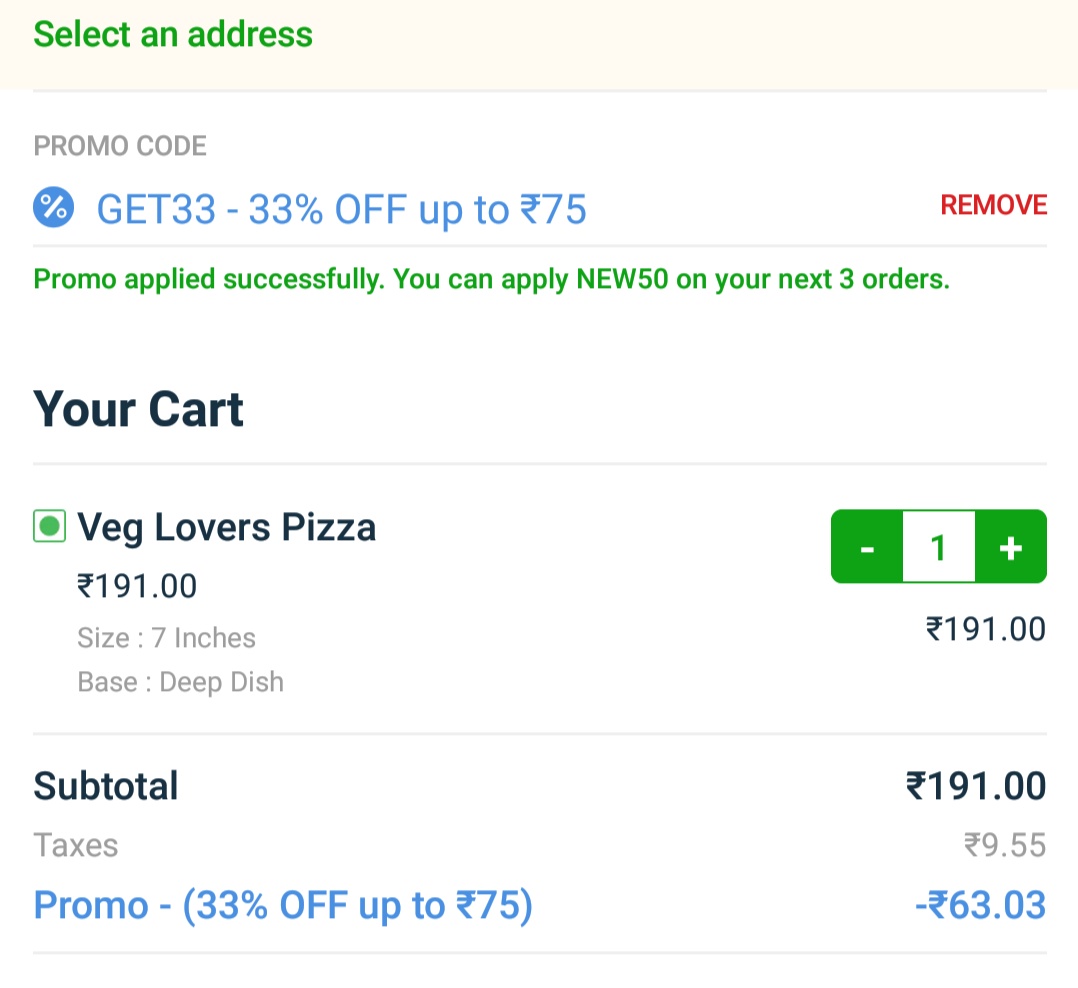Tap the promo applied success message
1078x988 pixels.
click(x=491, y=279)
